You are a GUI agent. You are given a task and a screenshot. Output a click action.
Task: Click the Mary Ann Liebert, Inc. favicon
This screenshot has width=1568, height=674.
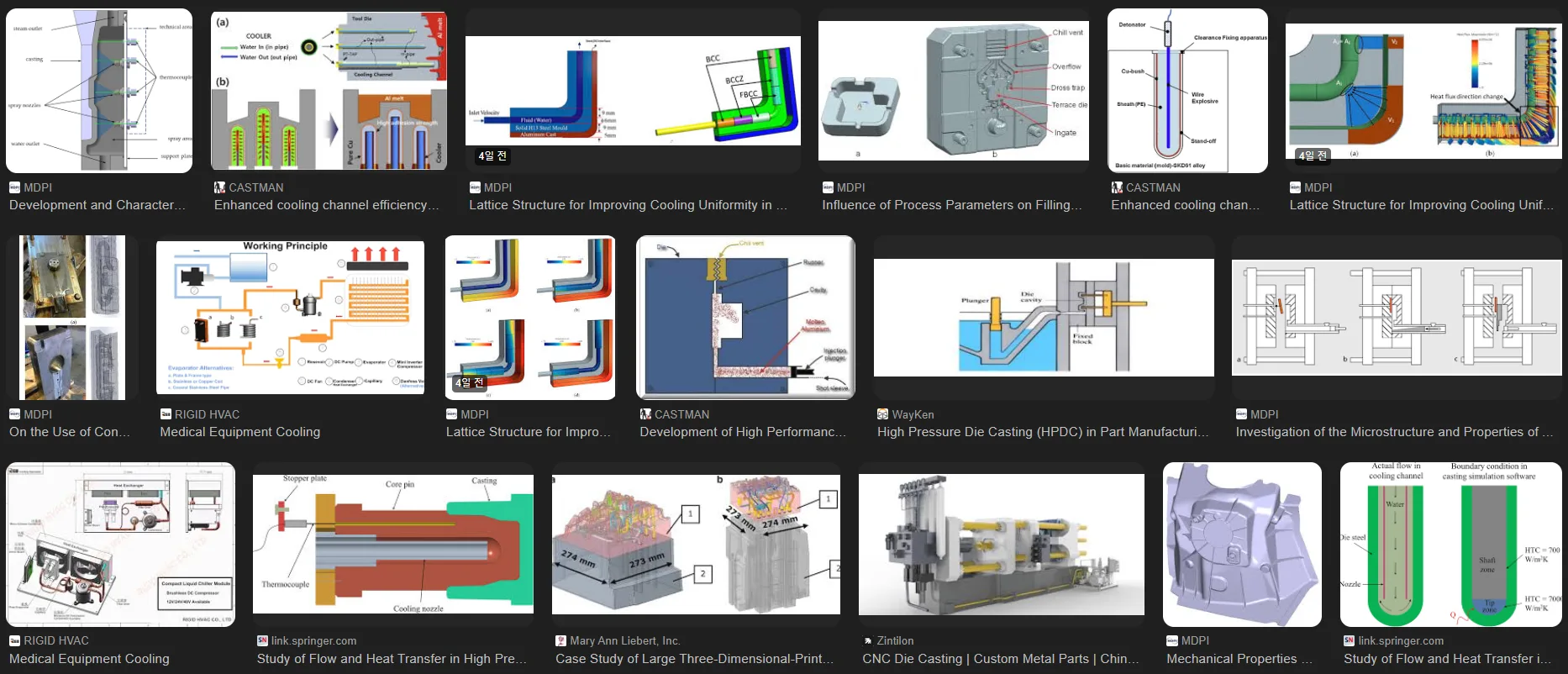(560, 641)
